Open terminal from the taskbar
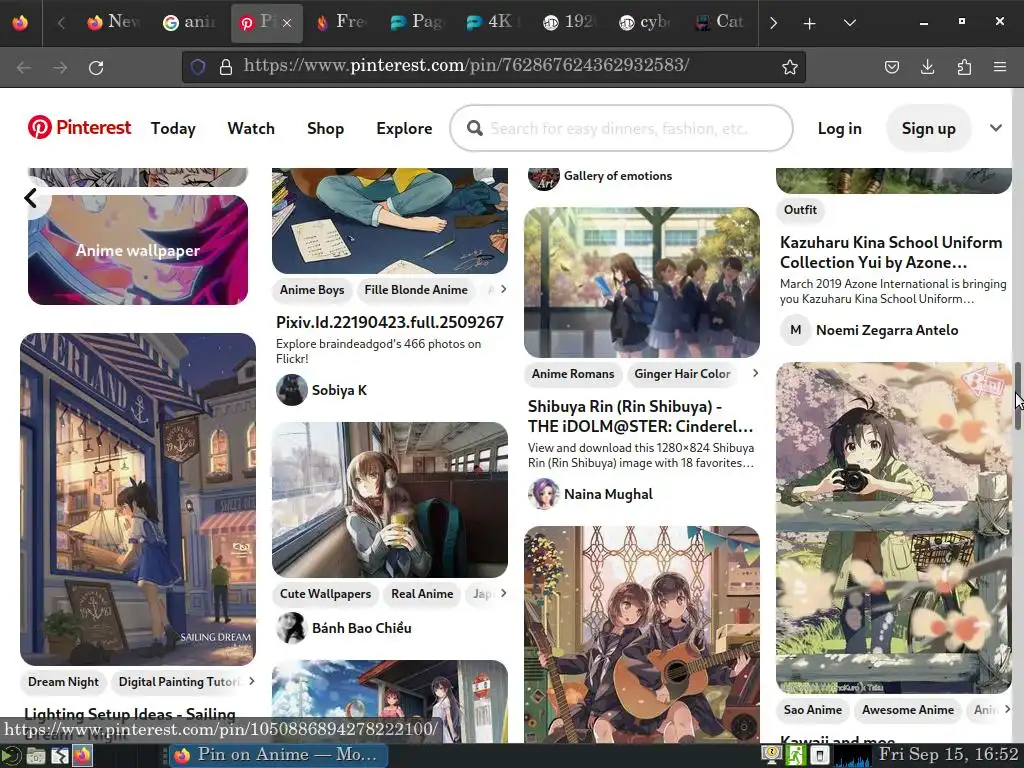Viewport: 1024px width, 768px height. point(59,756)
